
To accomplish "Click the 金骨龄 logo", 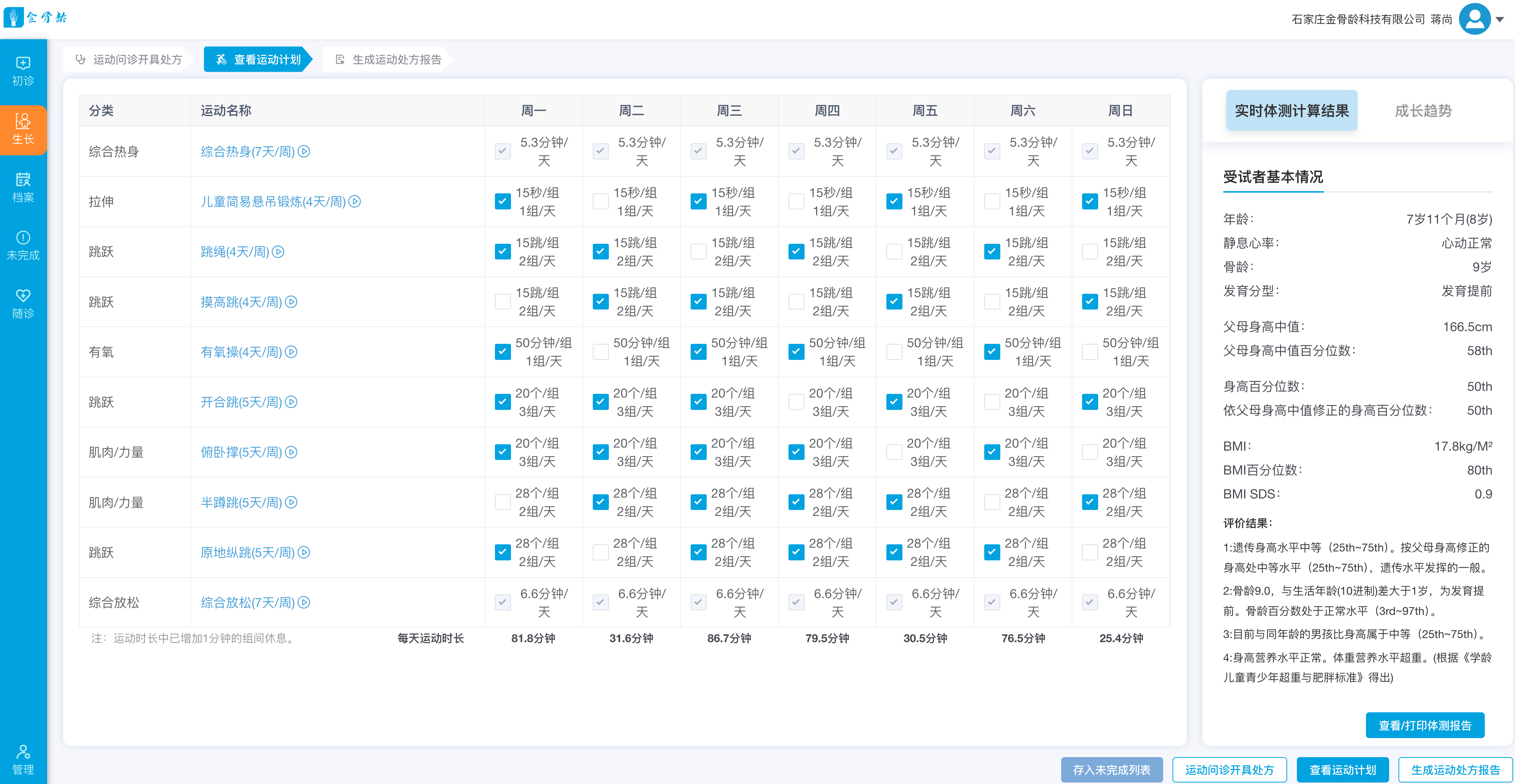I will point(36,17).
